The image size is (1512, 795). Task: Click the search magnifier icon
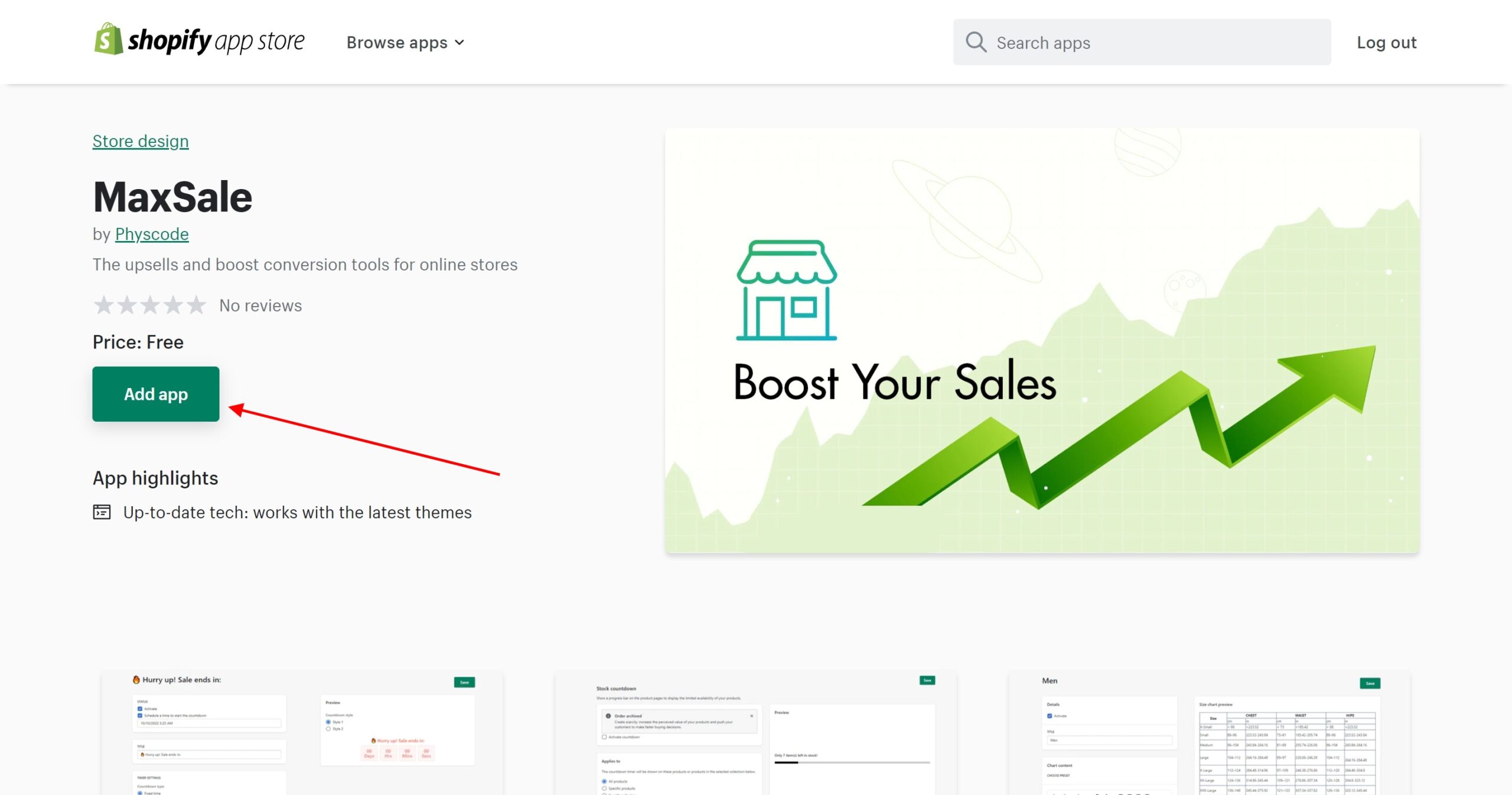pyautogui.click(x=976, y=43)
